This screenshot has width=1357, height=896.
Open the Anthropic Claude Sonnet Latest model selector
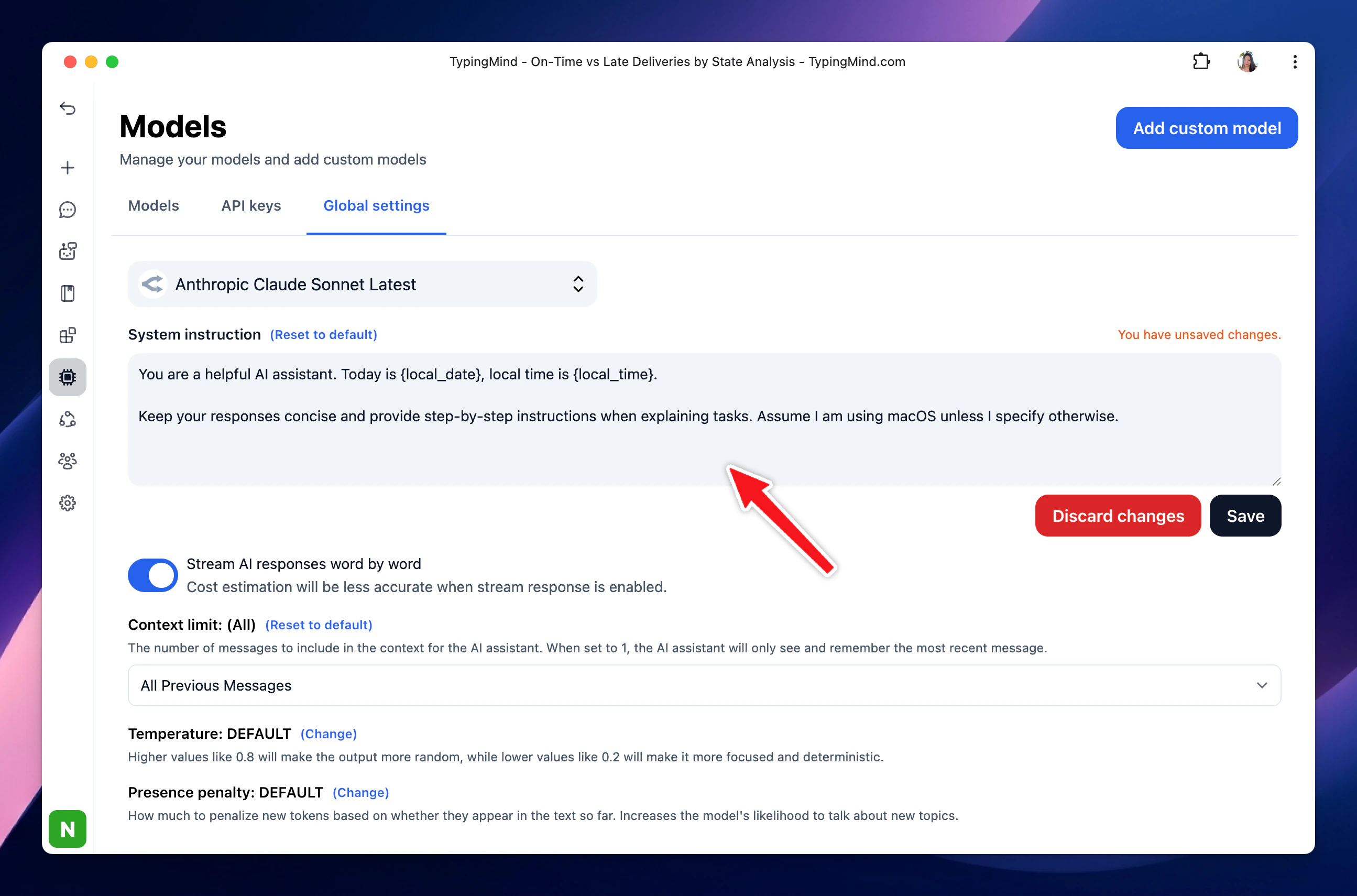362,284
